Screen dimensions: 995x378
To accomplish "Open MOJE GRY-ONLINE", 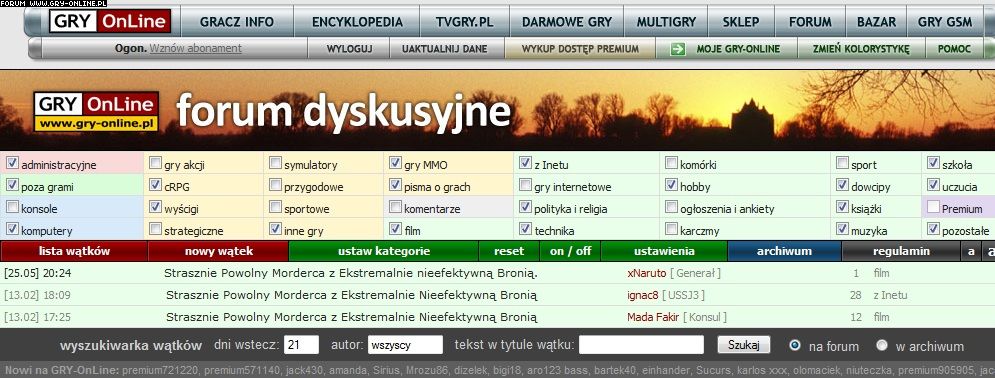I will pyautogui.click(x=738, y=49).
